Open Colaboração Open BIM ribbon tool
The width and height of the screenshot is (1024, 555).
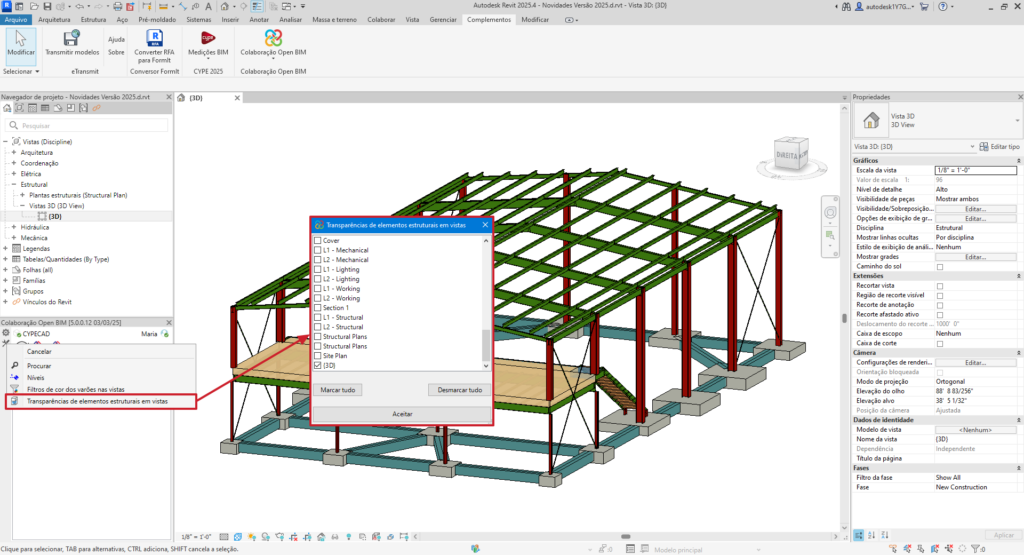(x=273, y=44)
